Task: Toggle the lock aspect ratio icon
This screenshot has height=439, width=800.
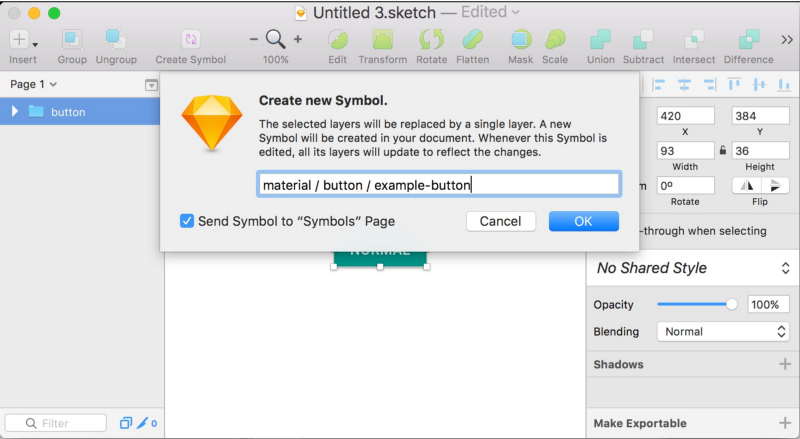Action: [723, 150]
